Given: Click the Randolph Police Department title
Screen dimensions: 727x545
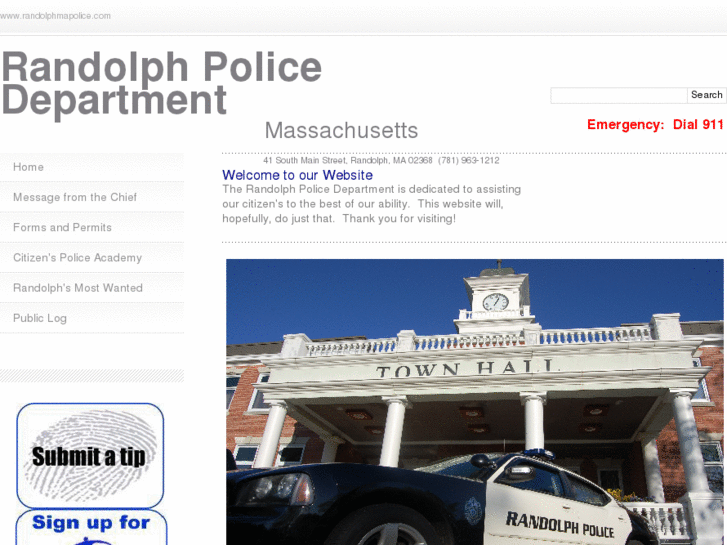Looking at the screenshot, I should pyautogui.click(x=161, y=83).
